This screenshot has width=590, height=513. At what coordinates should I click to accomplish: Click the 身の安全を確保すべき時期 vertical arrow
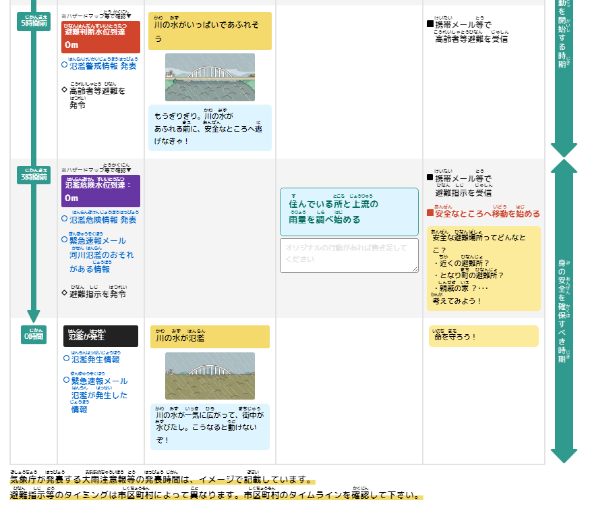coord(564,311)
